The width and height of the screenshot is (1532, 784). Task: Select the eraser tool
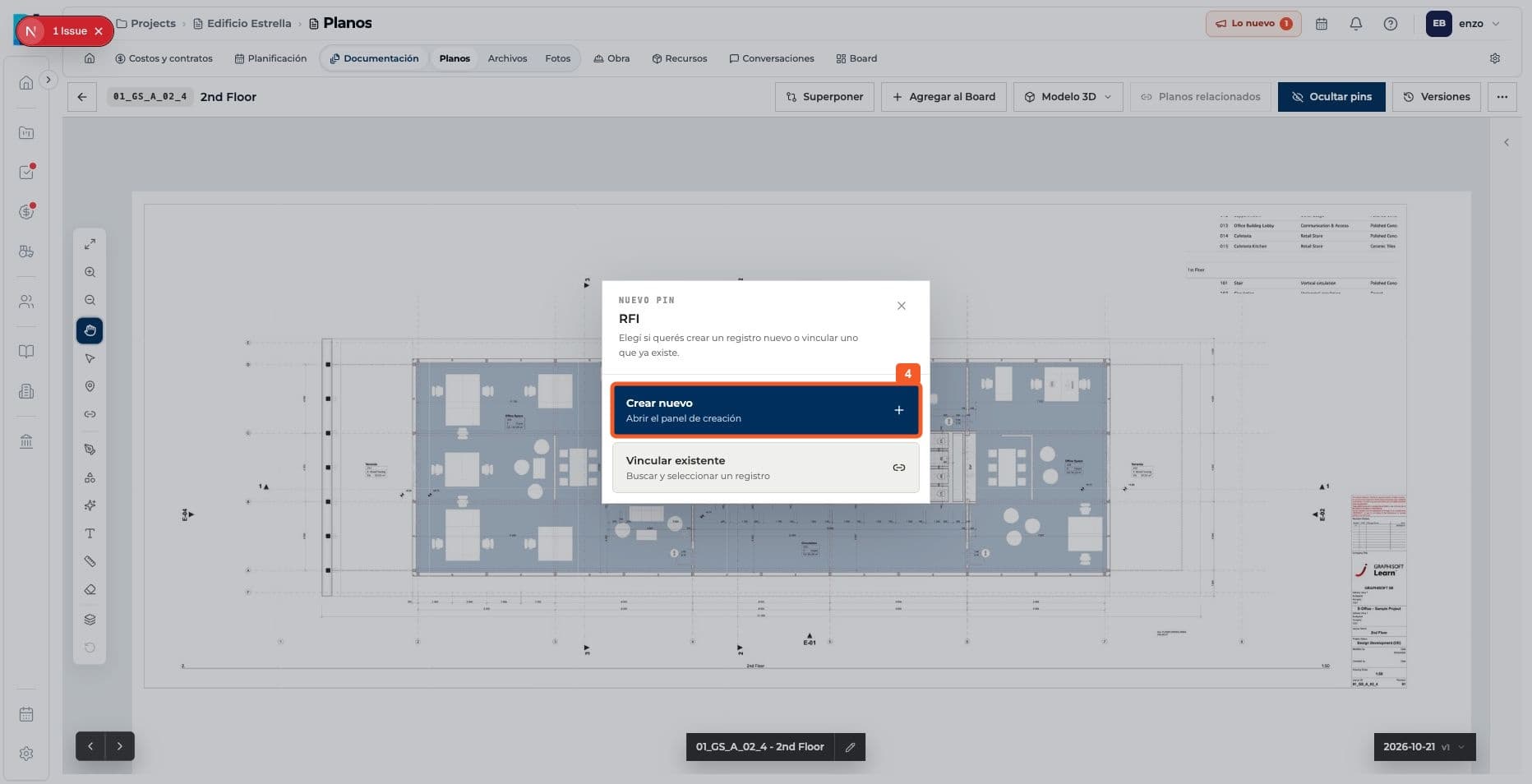tap(90, 589)
